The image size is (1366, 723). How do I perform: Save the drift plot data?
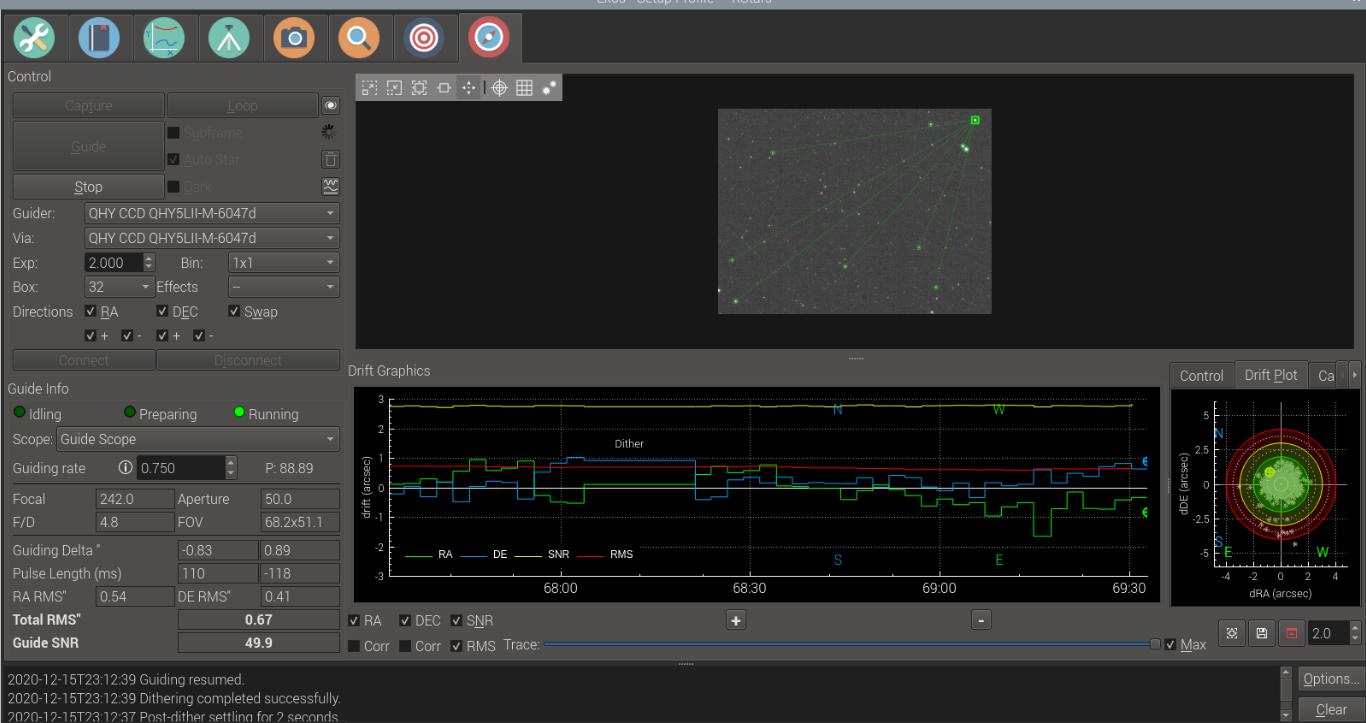coord(1261,633)
